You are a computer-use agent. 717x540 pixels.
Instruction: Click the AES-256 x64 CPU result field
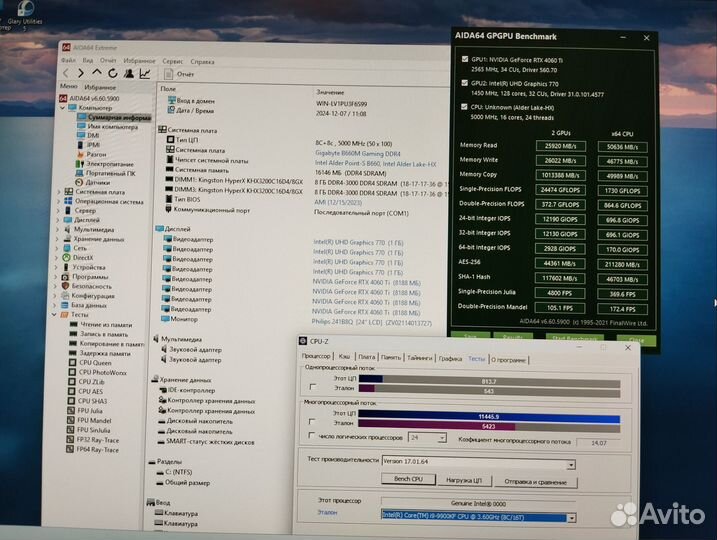coord(622,264)
